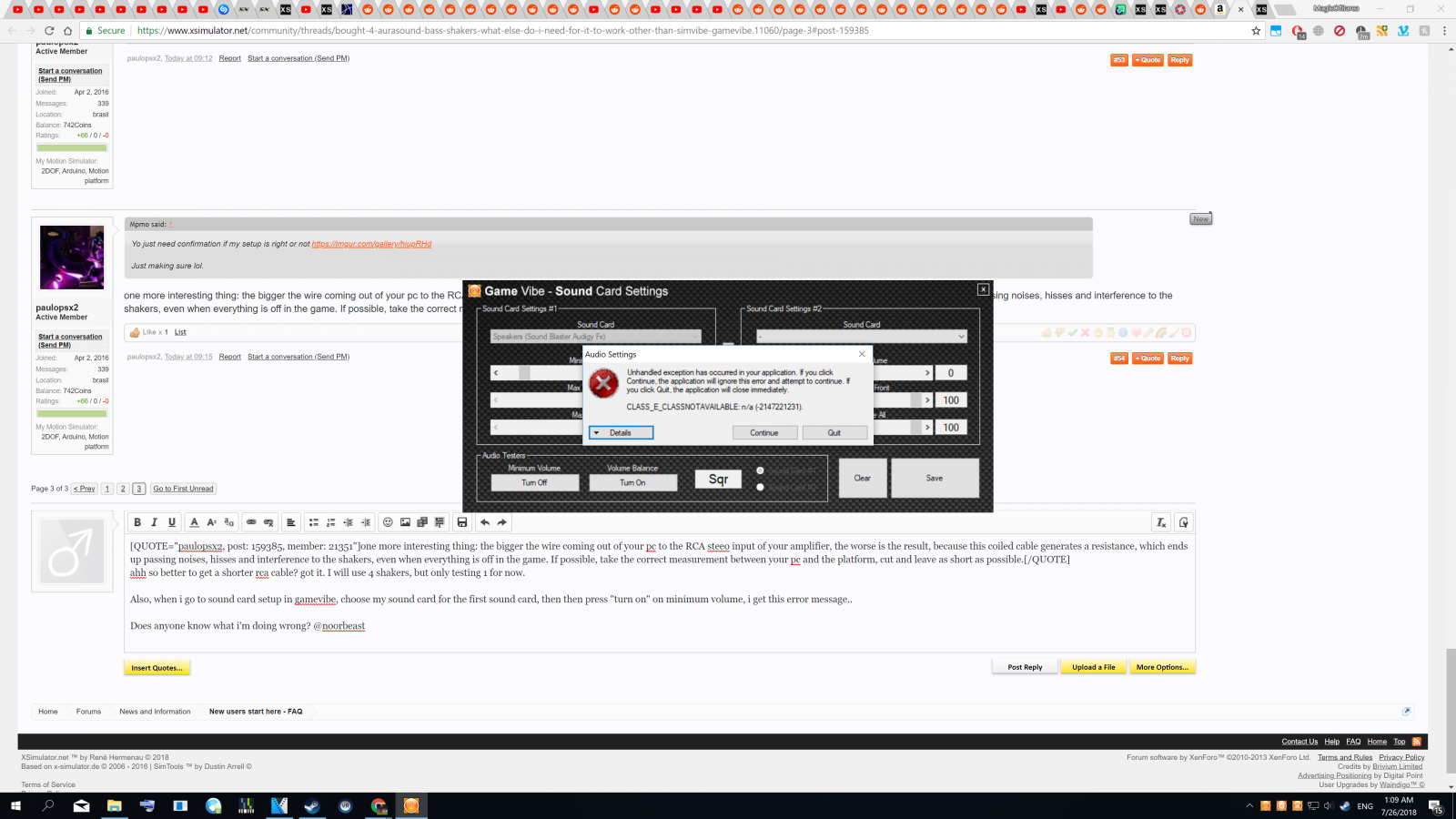This screenshot has height=819, width=1456.
Task: Open font size menu in editor toolbar
Action: (x=211, y=522)
